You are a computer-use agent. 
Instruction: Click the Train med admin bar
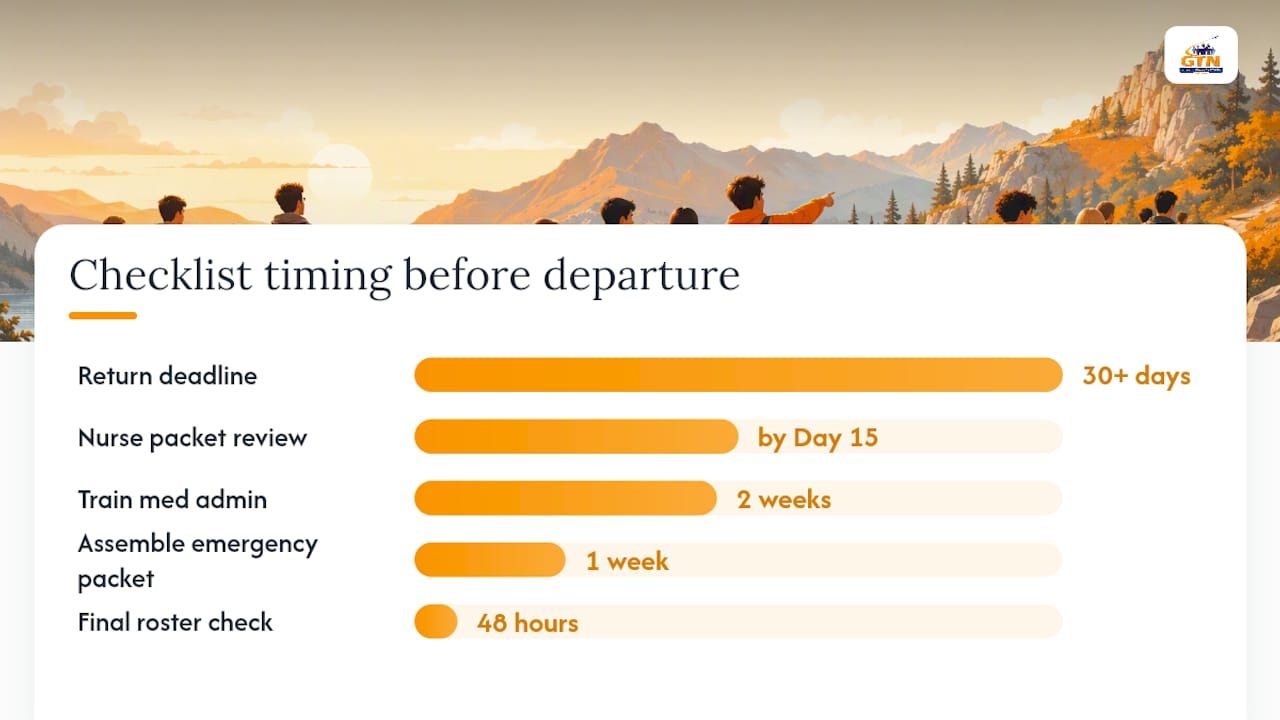[738, 499]
